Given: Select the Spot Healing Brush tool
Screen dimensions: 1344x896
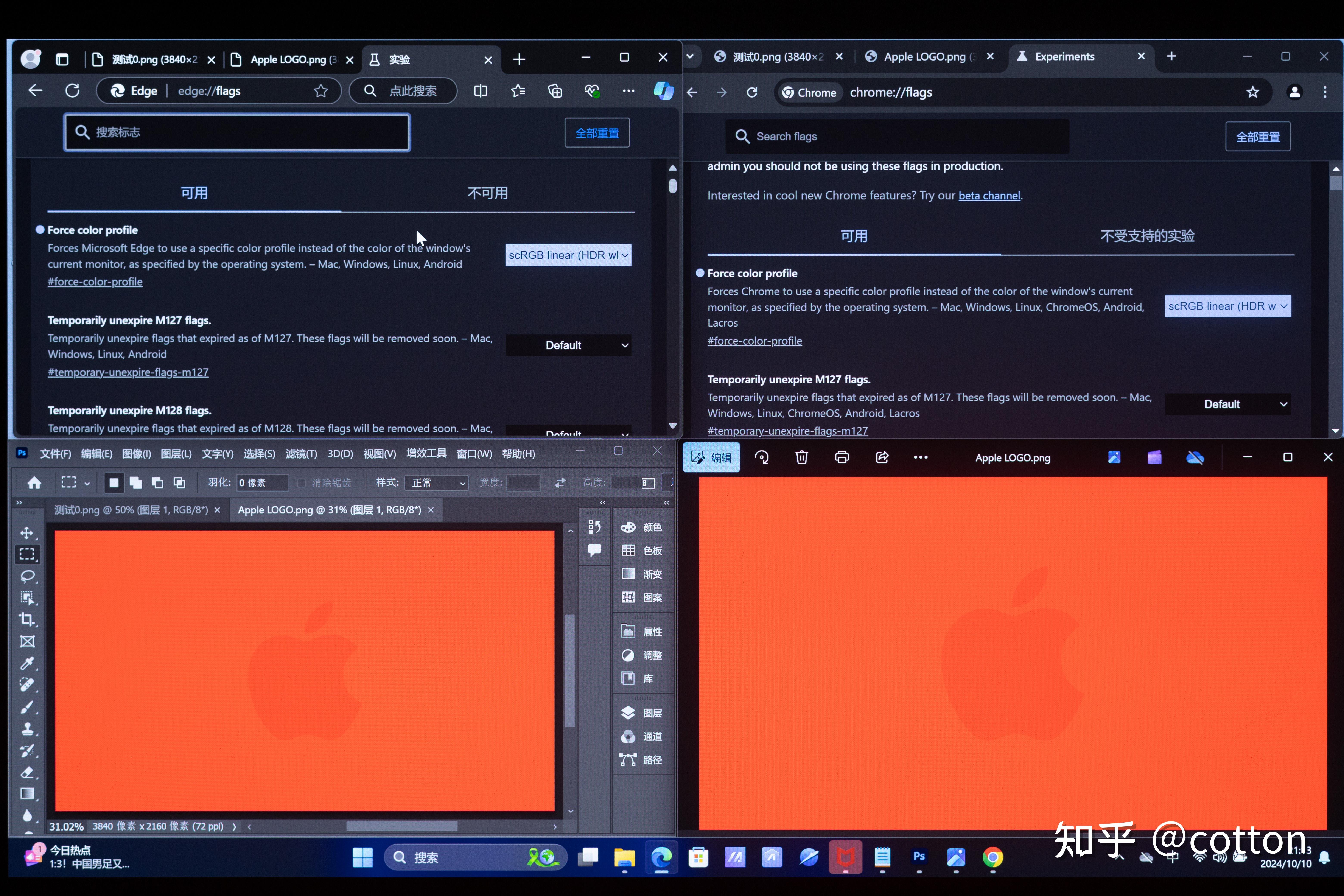Looking at the screenshot, I should tap(27, 684).
